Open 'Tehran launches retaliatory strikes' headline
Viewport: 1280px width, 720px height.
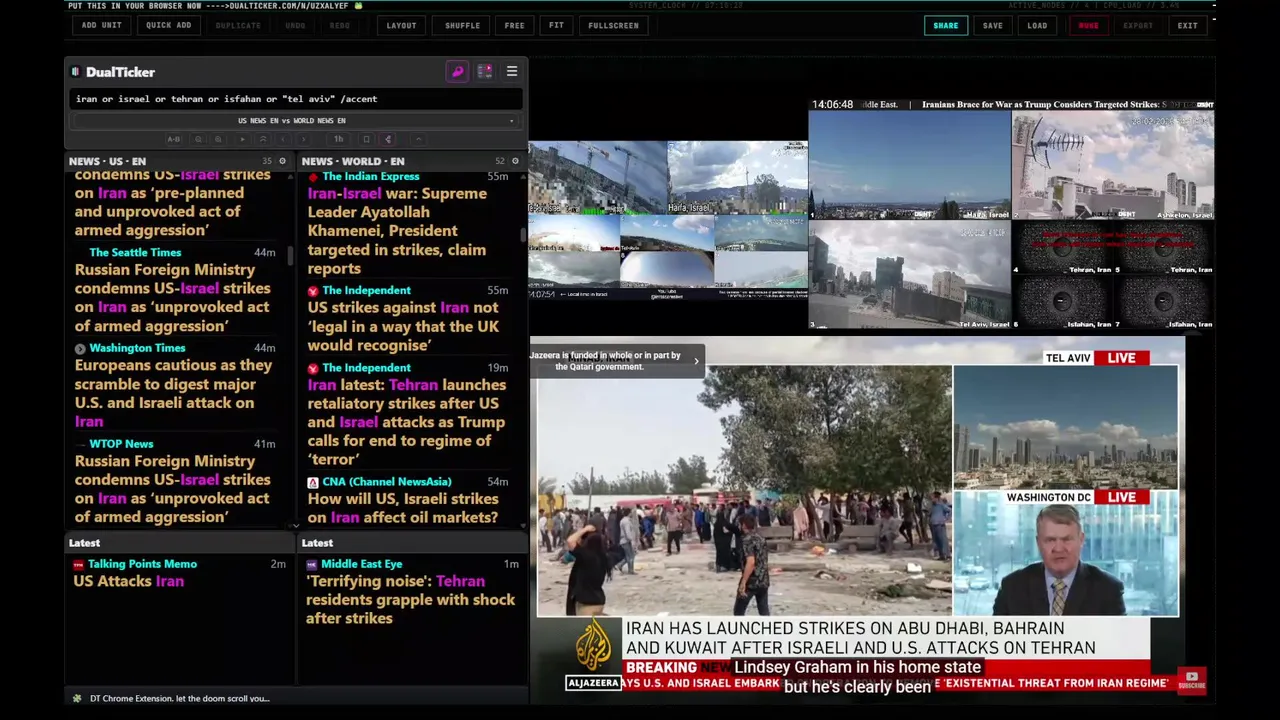click(x=406, y=422)
